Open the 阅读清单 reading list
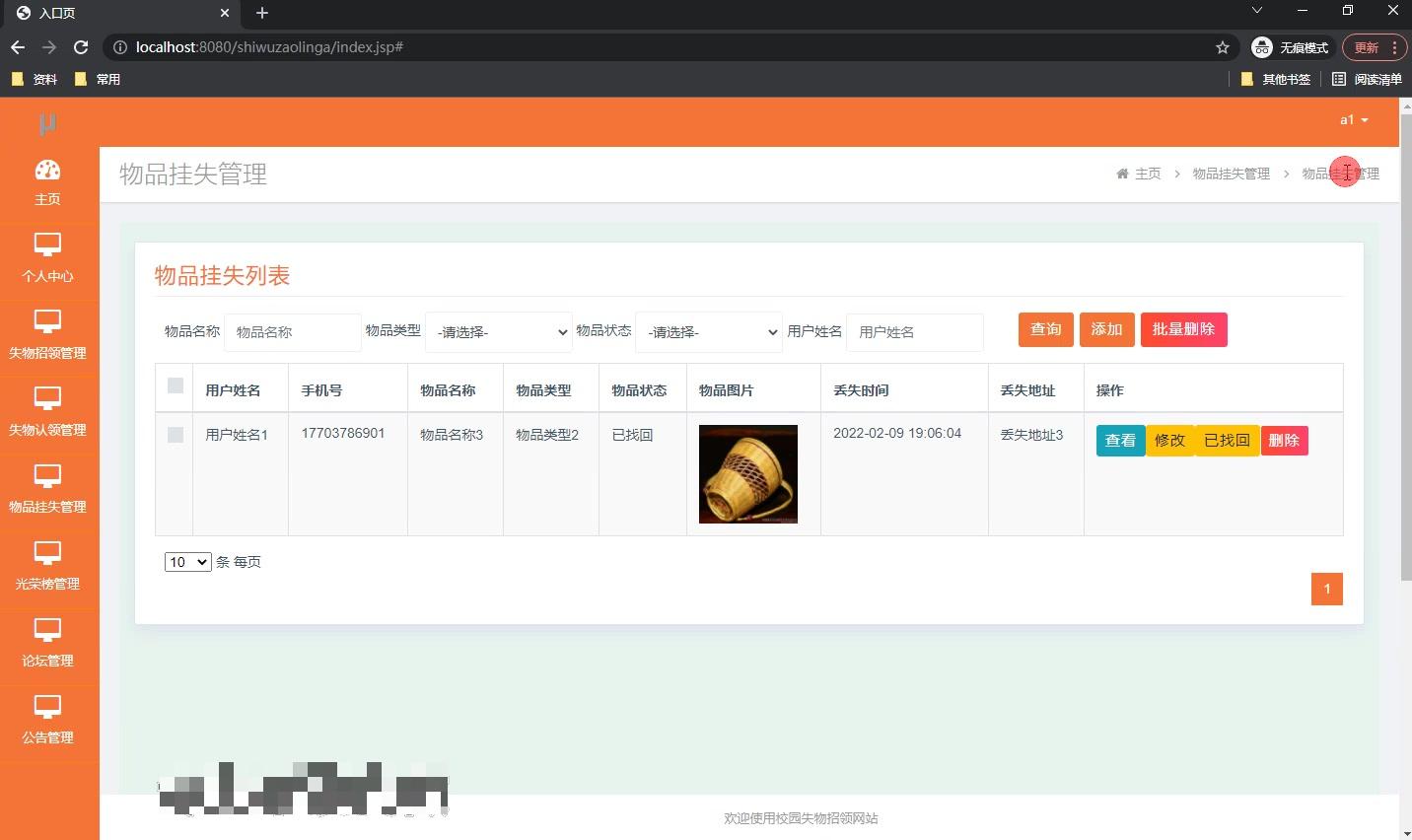 pos(1367,79)
